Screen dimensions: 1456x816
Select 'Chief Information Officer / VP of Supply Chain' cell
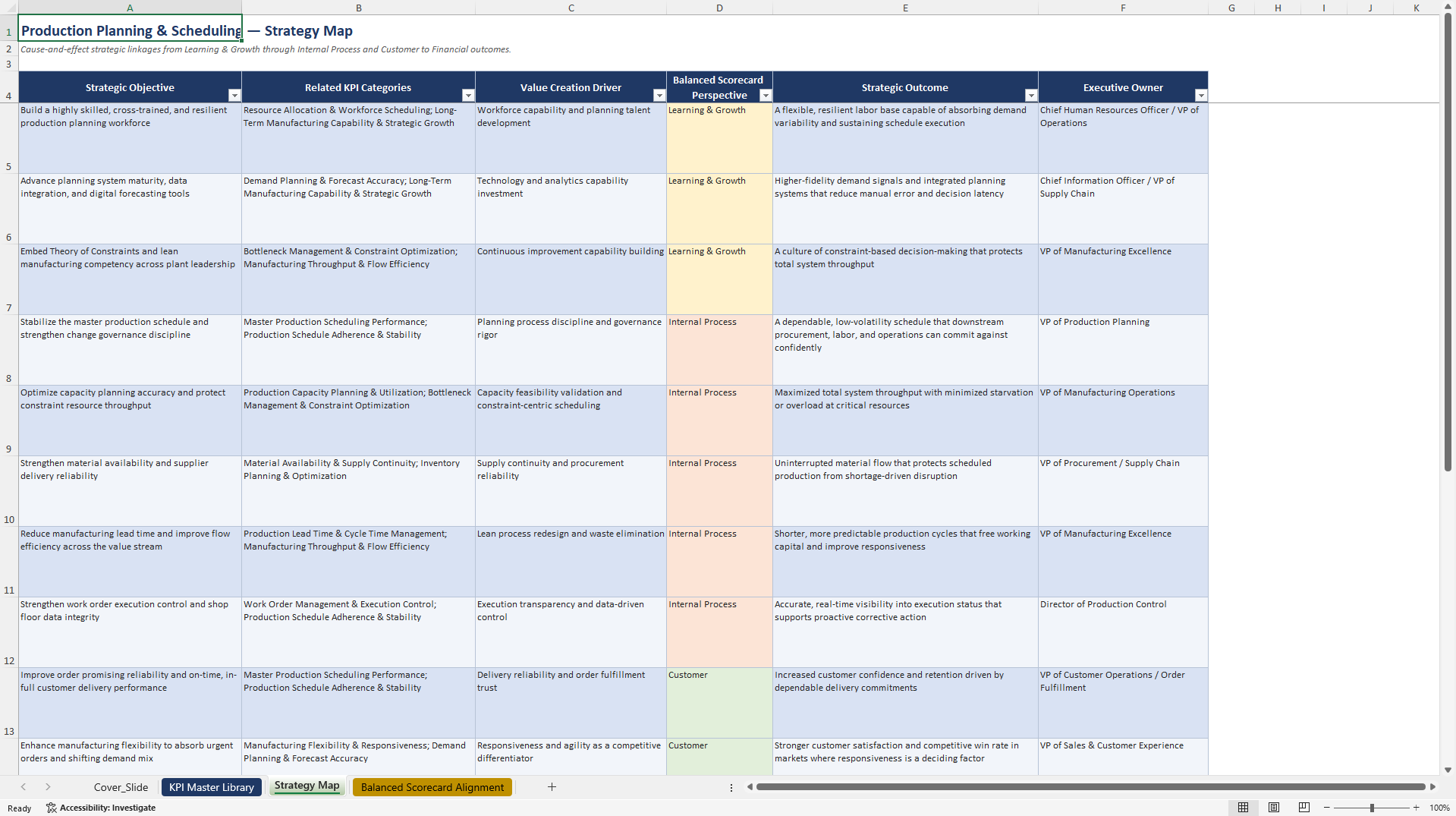click(x=1123, y=209)
